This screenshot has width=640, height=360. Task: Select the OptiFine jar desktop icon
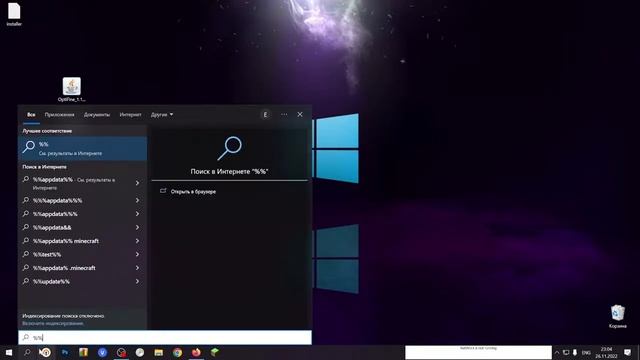click(x=71, y=89)
